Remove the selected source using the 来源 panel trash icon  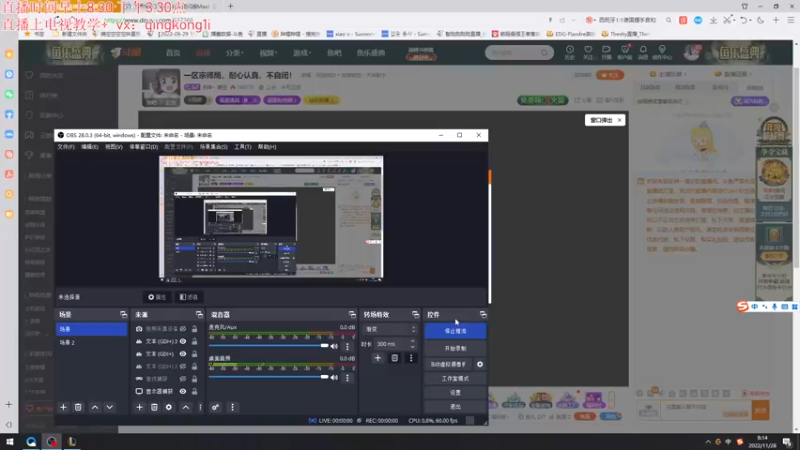154,407
